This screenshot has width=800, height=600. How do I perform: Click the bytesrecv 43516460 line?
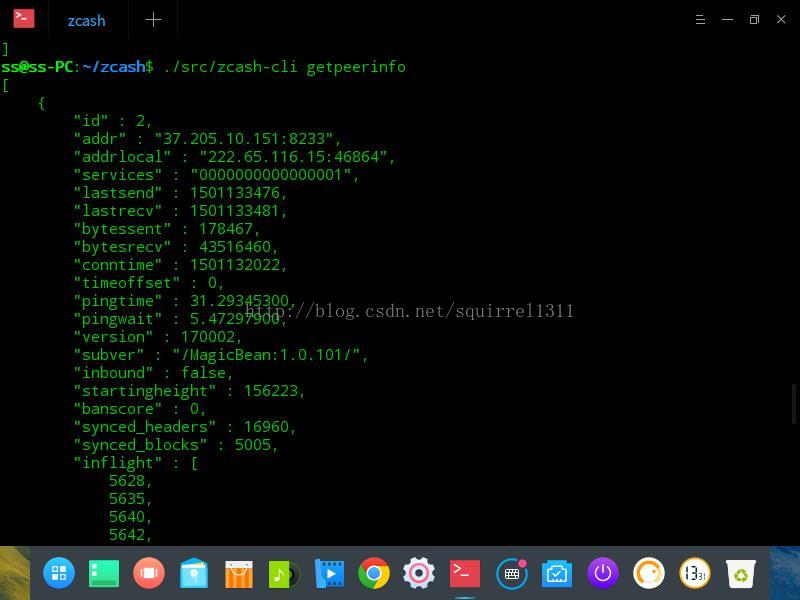[x=176, y=247]
